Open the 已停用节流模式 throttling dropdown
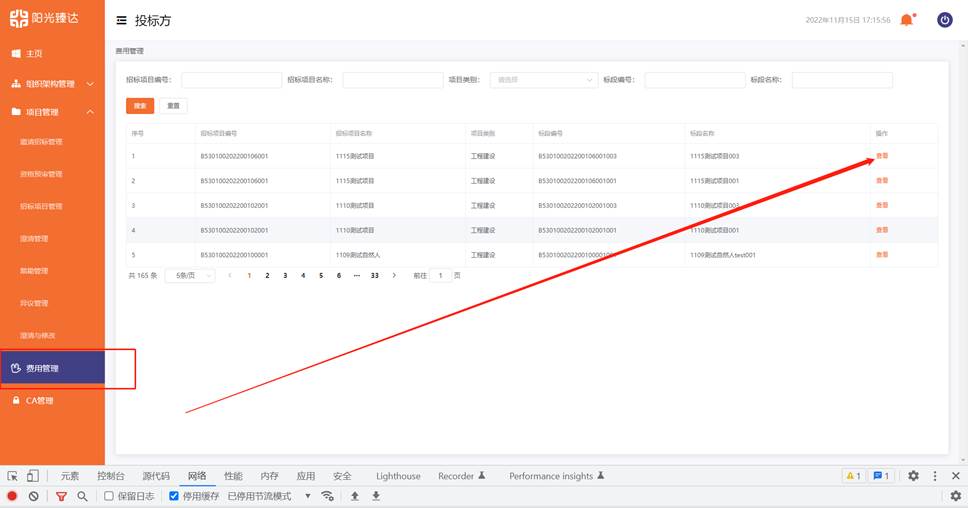The width and height of the screenshot is (968, 508). pyautogui.click(x=269, y=496)
